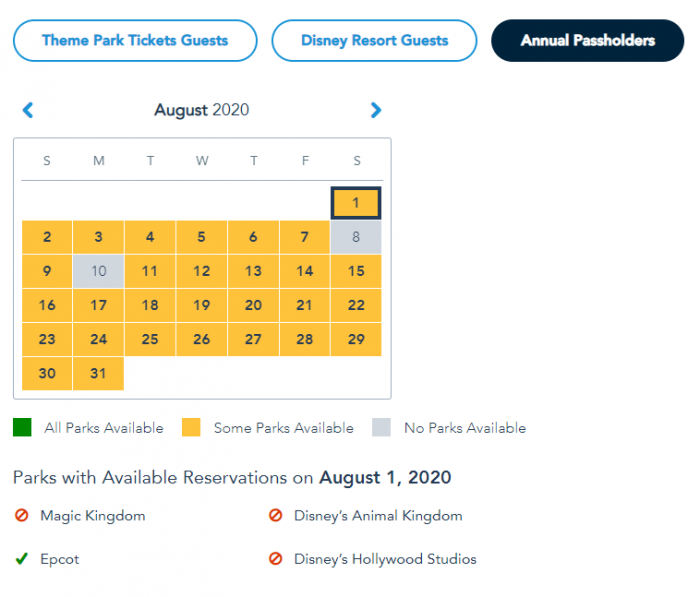Click the green checkmark next to Epcot

point(21,559)
